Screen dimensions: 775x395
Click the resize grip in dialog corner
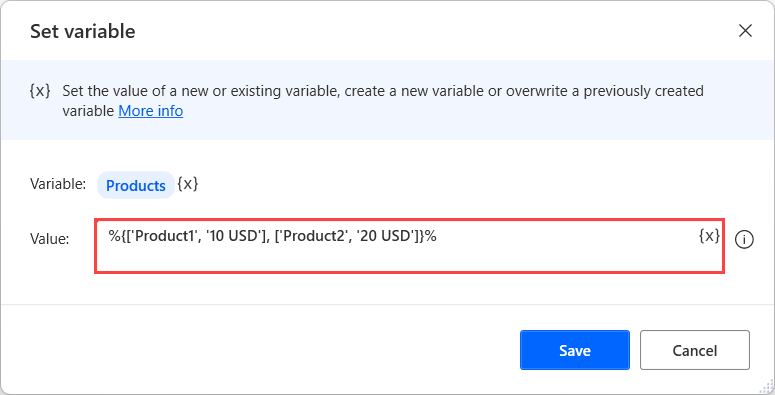(768, 387)
